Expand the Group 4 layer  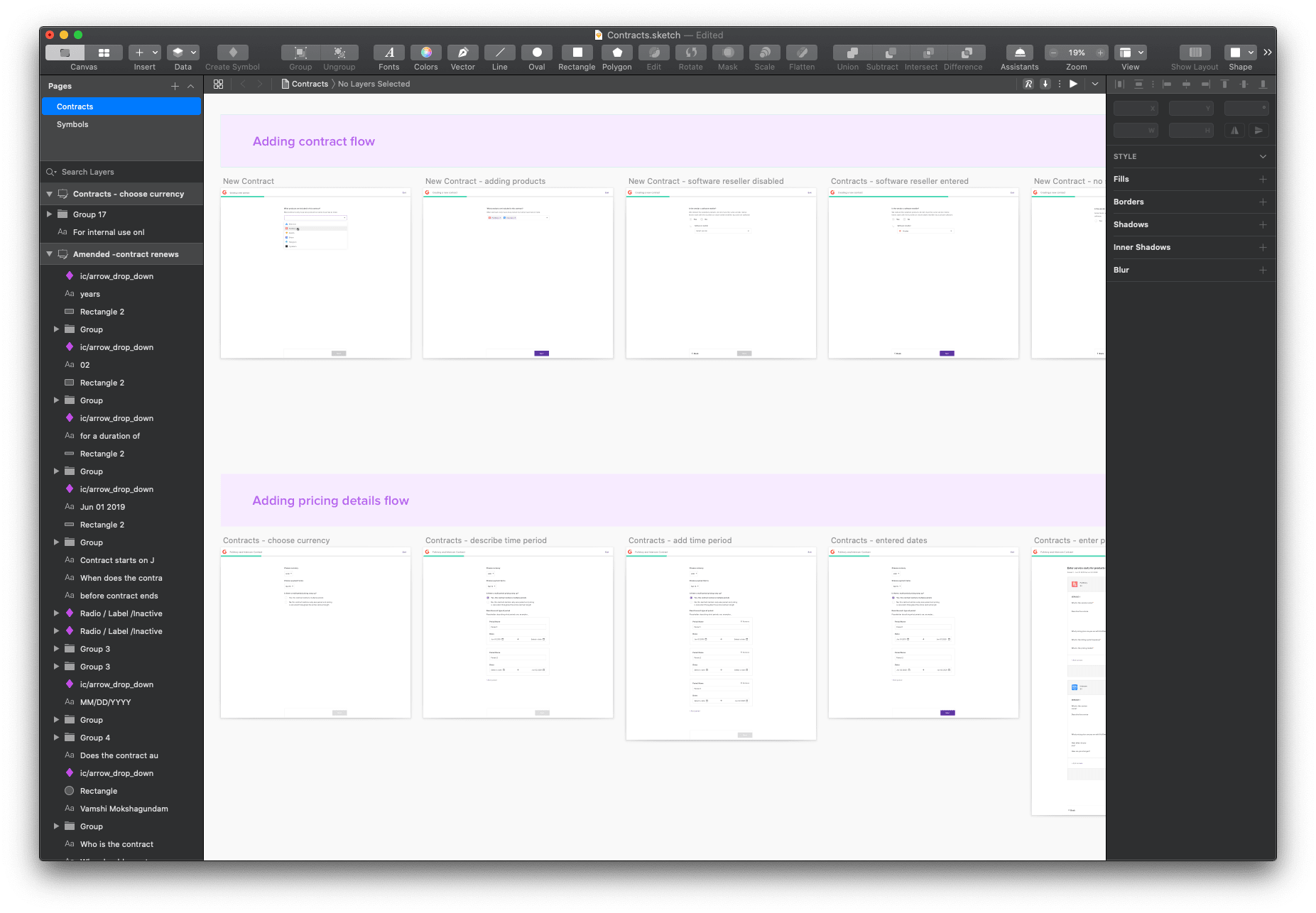tap(57, 738)
